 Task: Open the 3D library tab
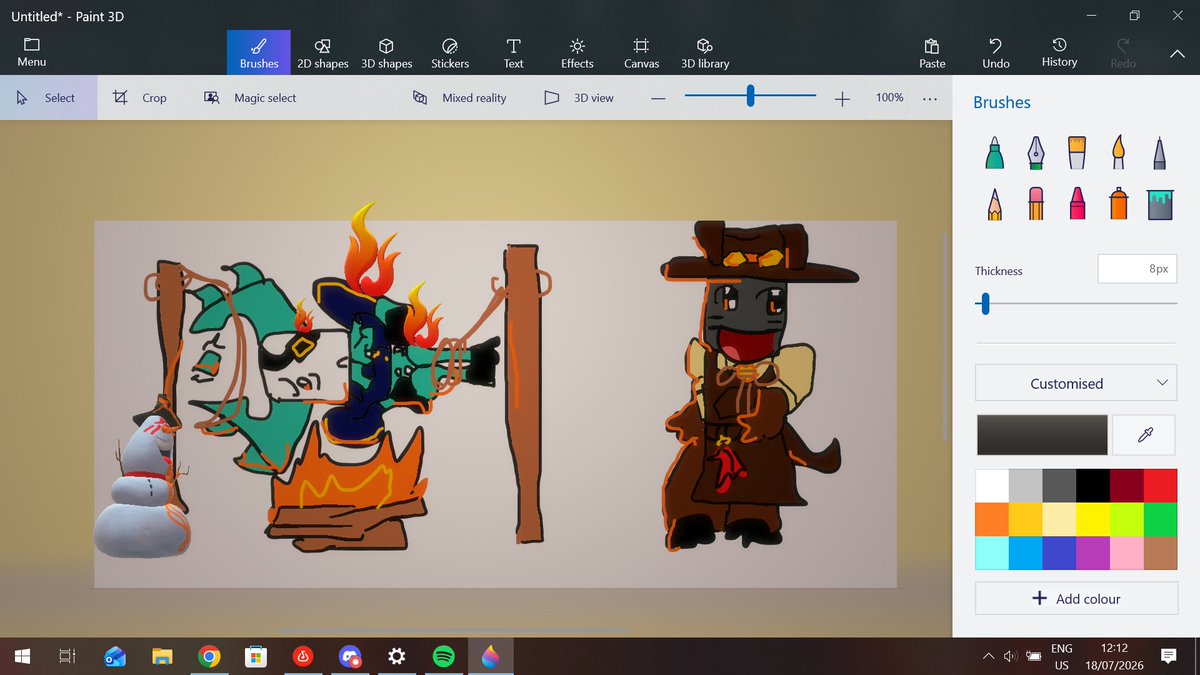[x=705, y=53]
